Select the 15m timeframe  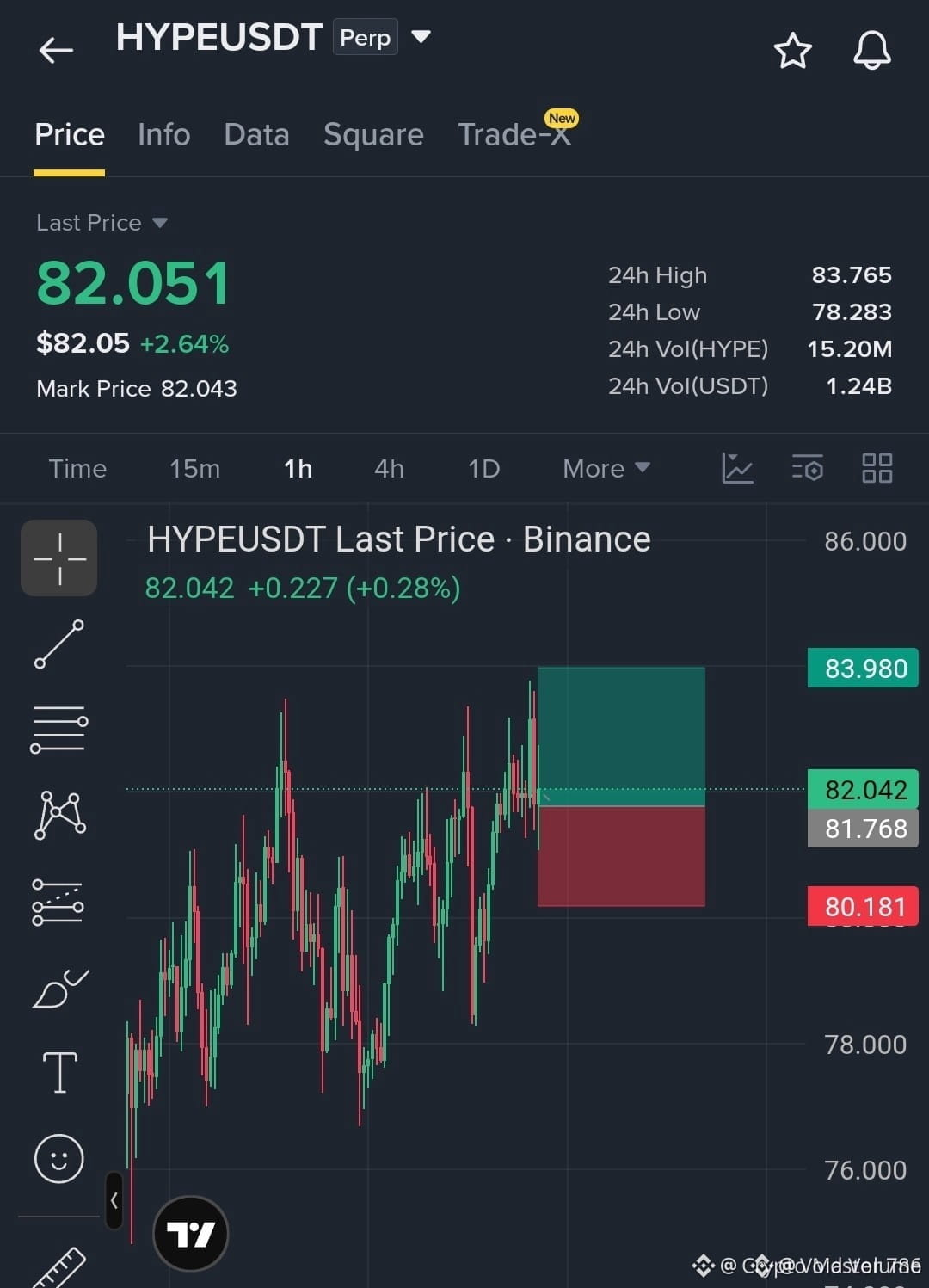coord(194,468)
